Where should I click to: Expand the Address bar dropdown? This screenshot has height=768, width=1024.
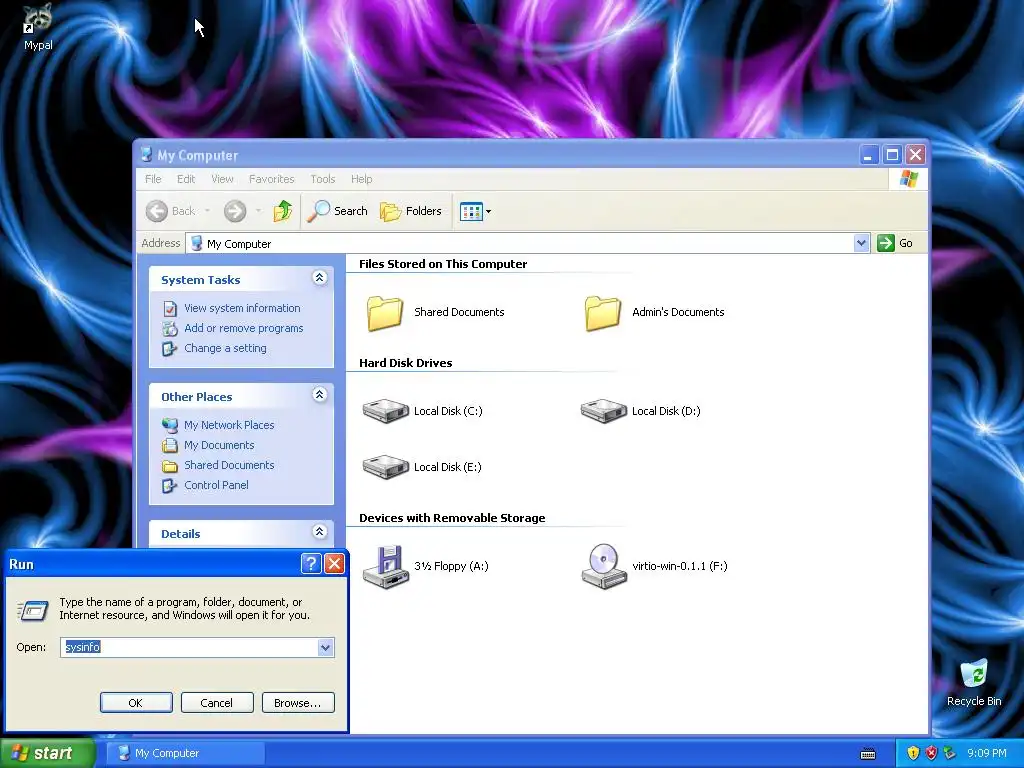pos(861,243)
